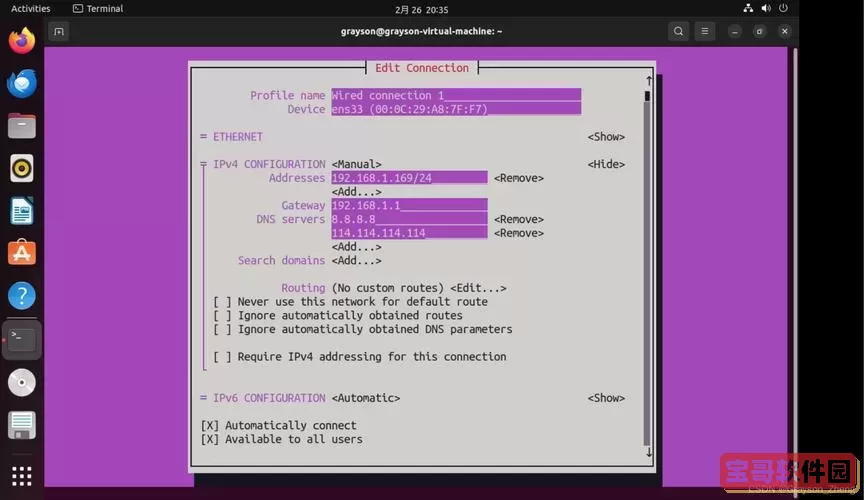Viewport: 864px width, 500px height.
Task: Edit custom routes
Action: 478,288
